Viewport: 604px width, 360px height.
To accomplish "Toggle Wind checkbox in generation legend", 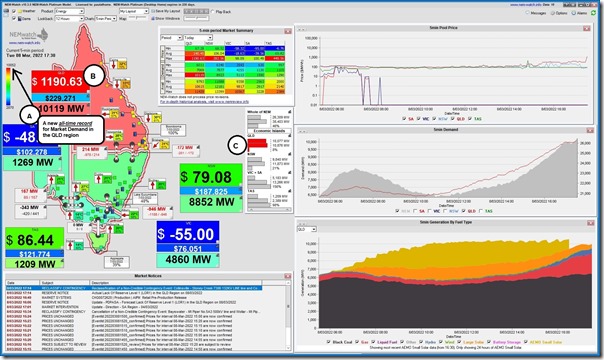I will point(440,342).
